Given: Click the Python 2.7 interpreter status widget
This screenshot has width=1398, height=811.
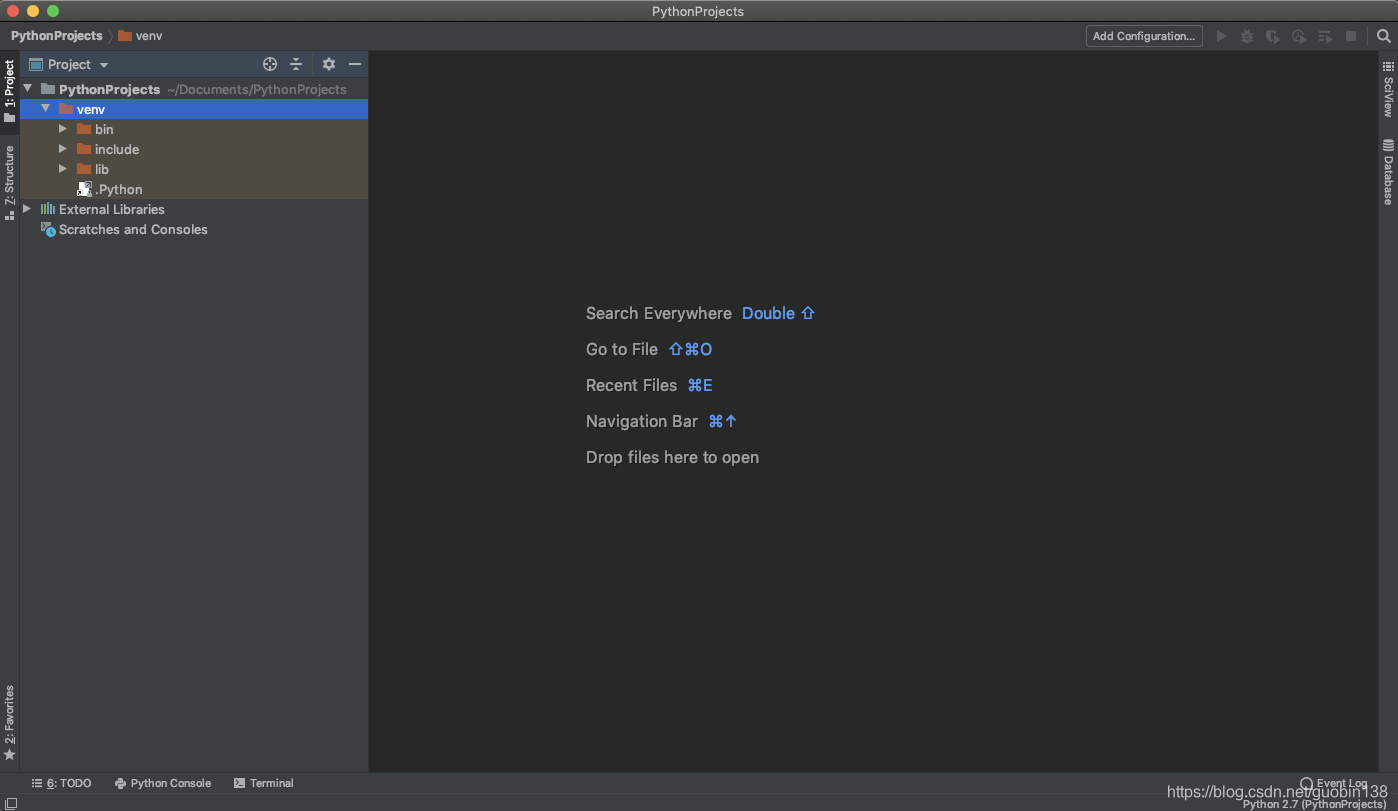Looking at the screenshot, I should (1314, 804).
